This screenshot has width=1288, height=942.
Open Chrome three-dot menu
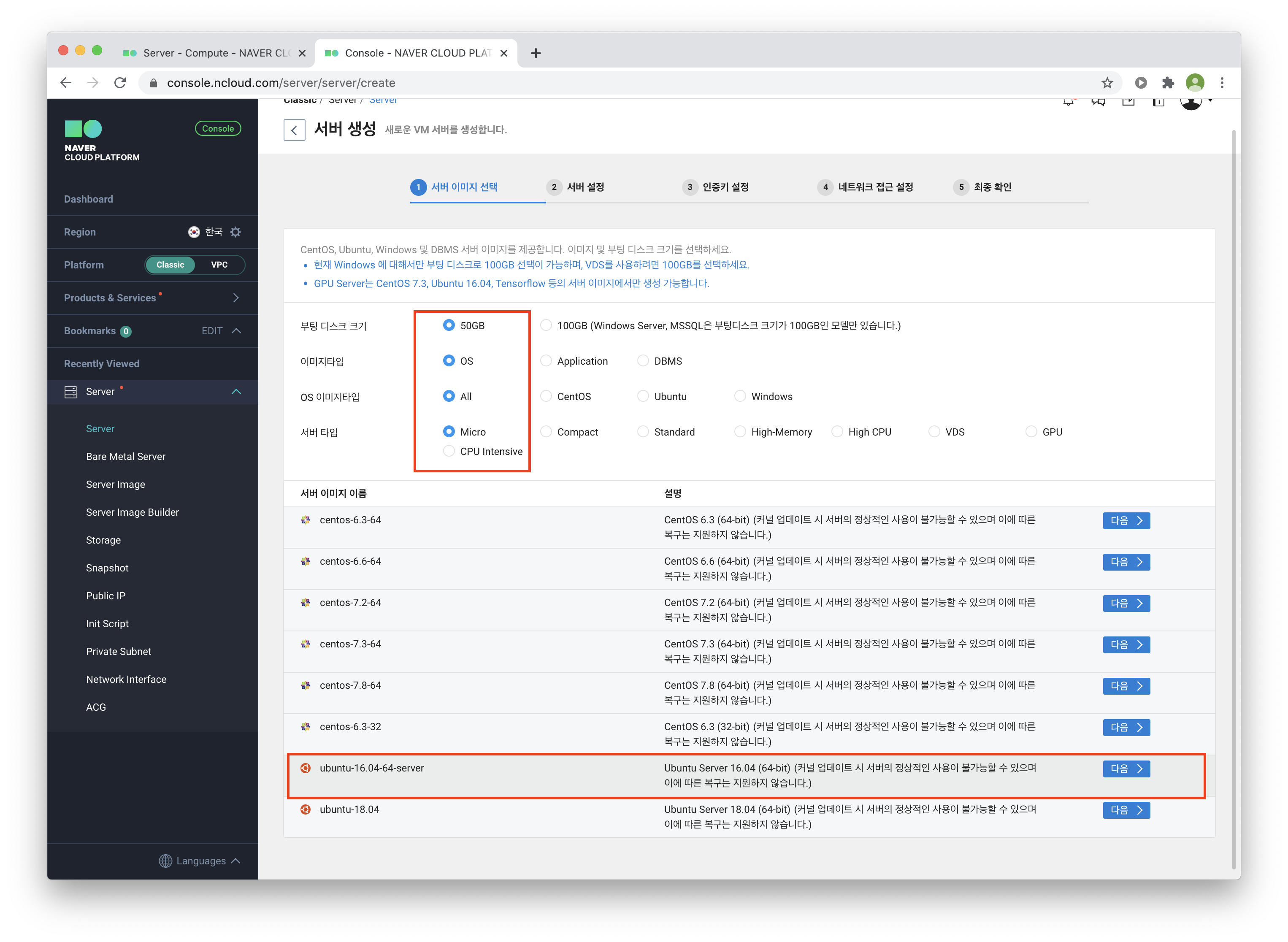coord(1222,83)
